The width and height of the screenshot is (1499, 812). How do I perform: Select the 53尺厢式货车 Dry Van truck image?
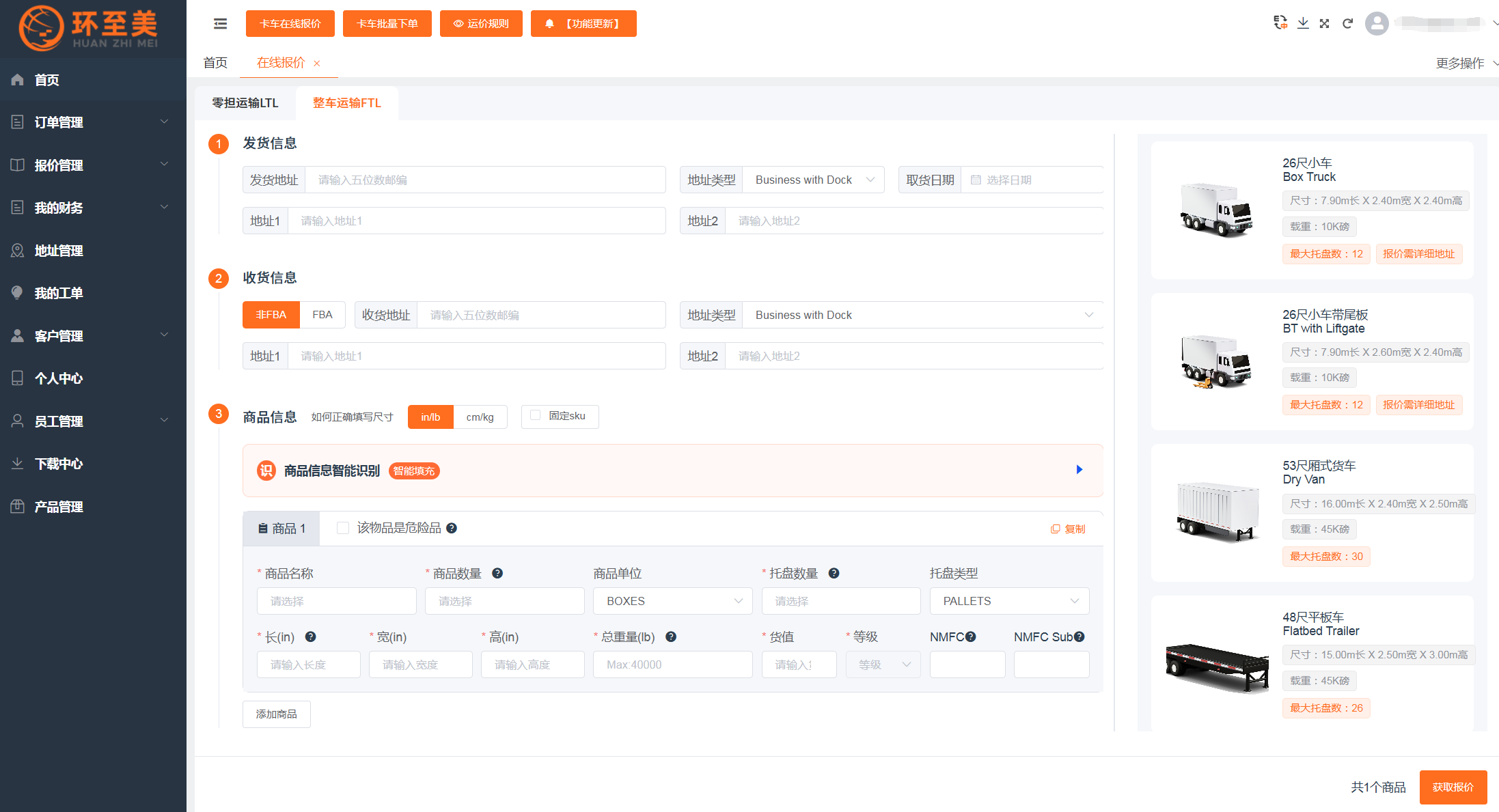pyautogui.click(x=1217, y=512)
